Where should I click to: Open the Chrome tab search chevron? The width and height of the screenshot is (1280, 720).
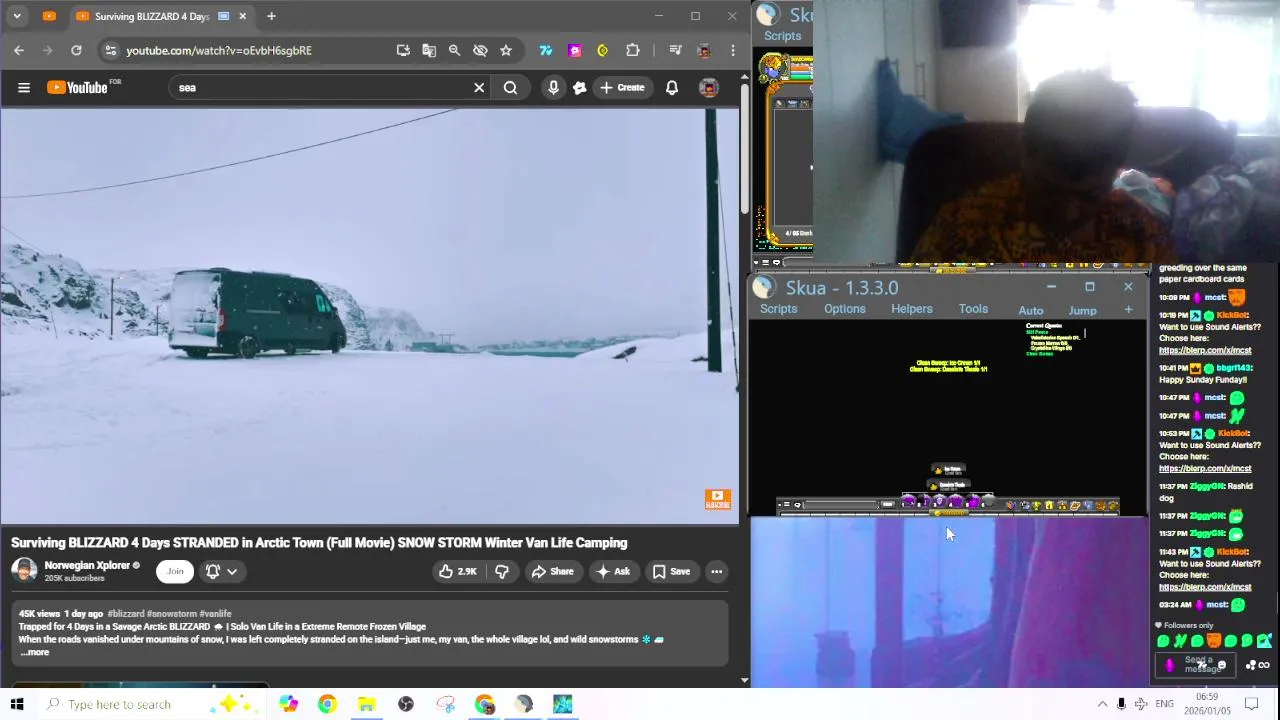(17, 16)
